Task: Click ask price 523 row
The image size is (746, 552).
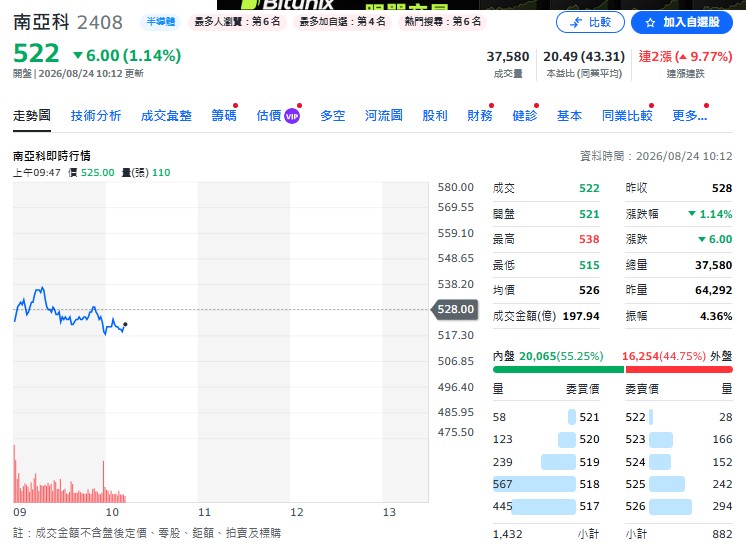Action: coord(679,439)
